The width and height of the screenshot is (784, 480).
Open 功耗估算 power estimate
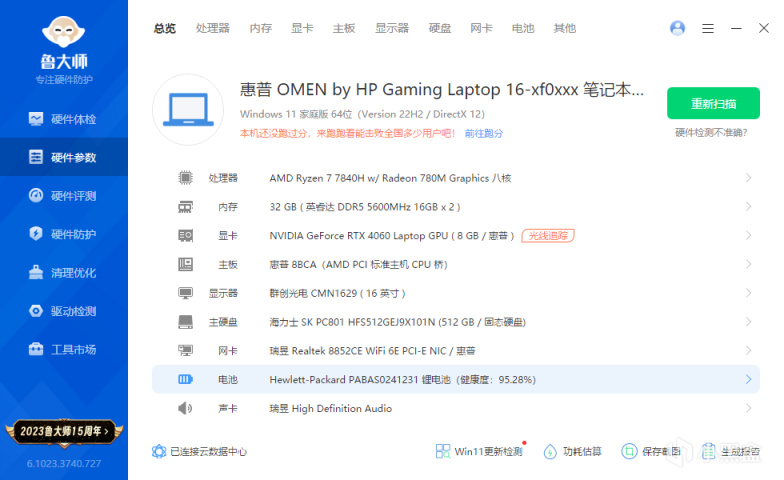pyautogui.click(x=572, y=452)
